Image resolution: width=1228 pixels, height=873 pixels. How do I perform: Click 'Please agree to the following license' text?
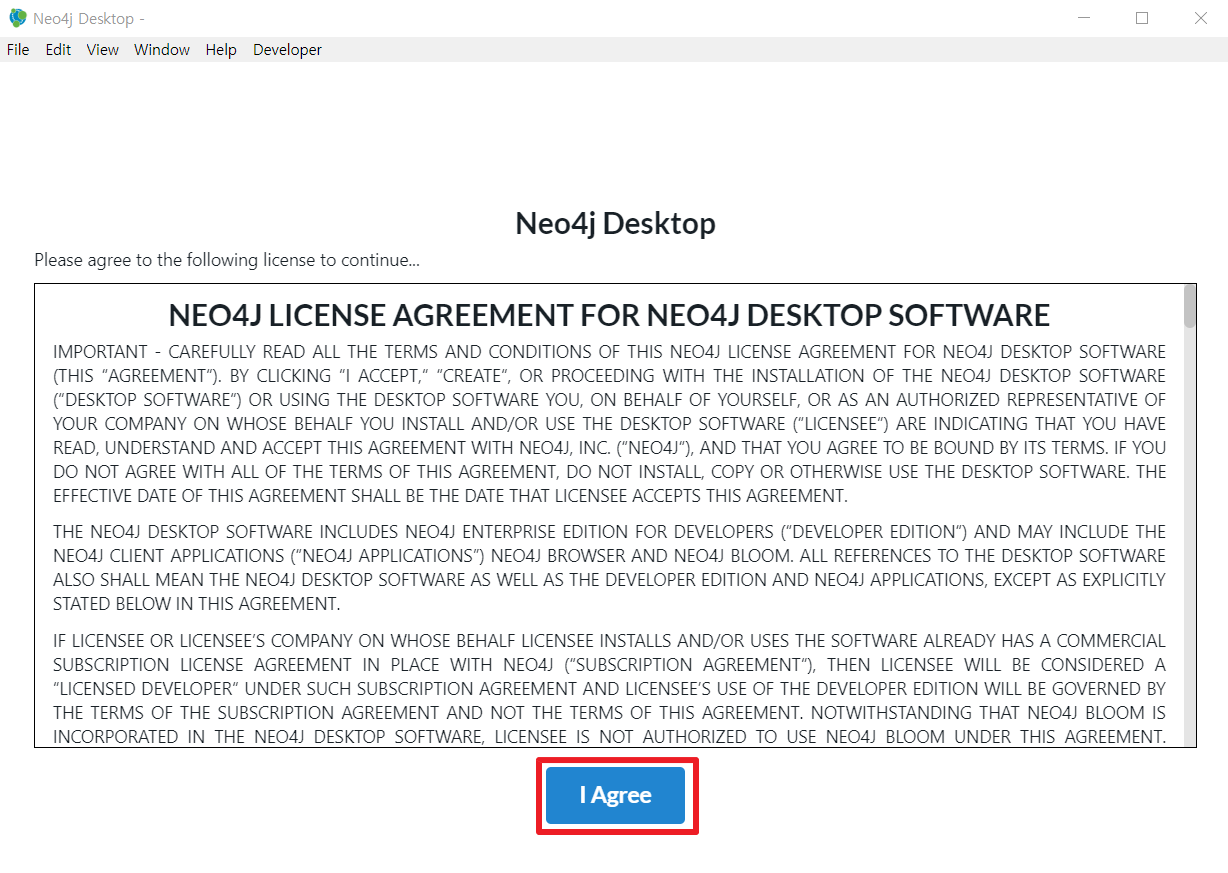(227, 260)
